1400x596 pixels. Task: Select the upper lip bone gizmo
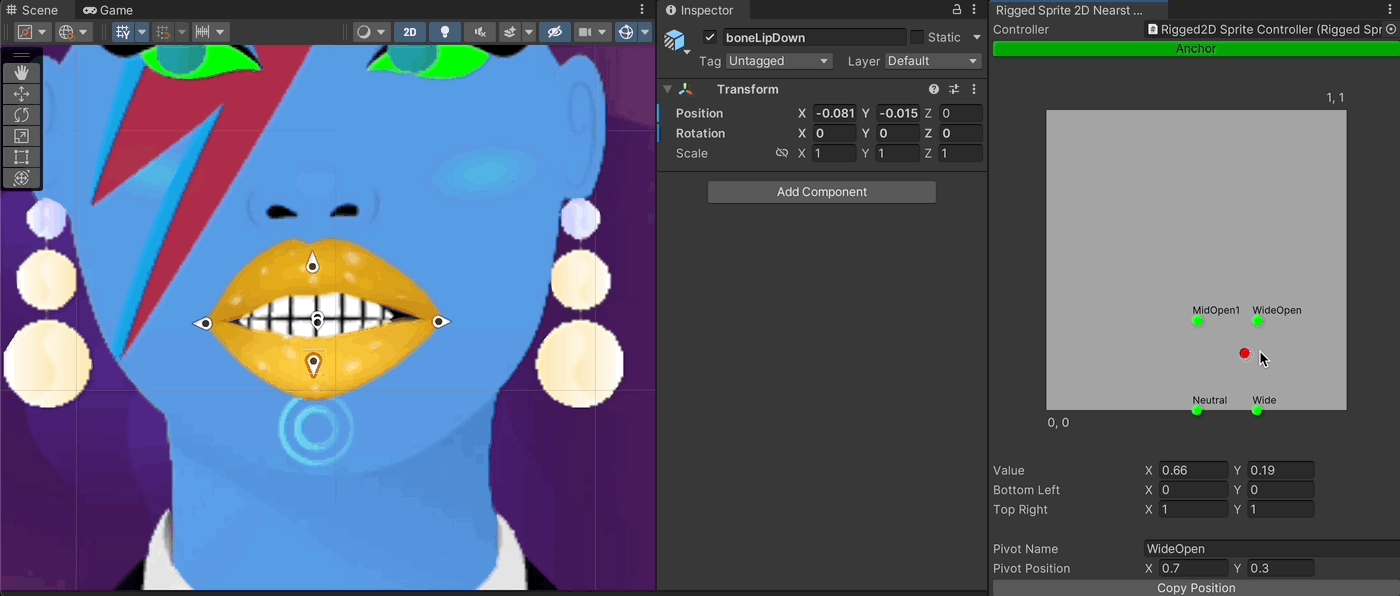pos(313,263)
